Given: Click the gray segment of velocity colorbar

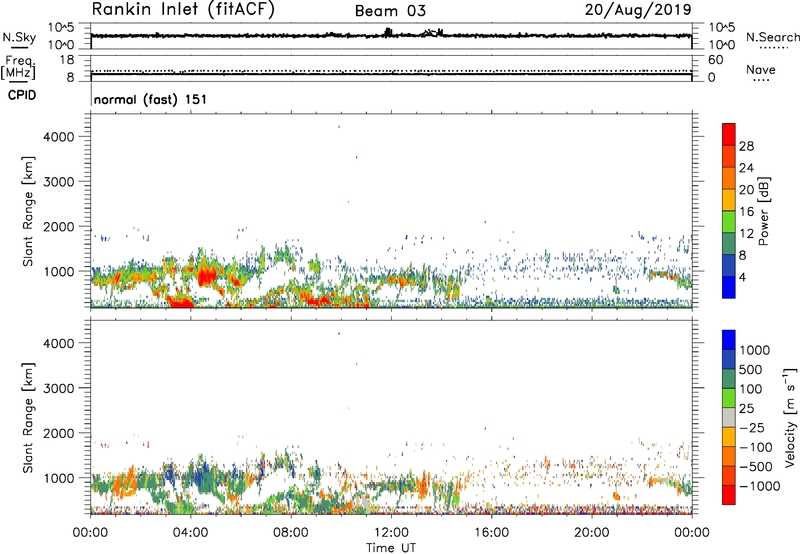Looking at the screenshot, I should 729,418.
